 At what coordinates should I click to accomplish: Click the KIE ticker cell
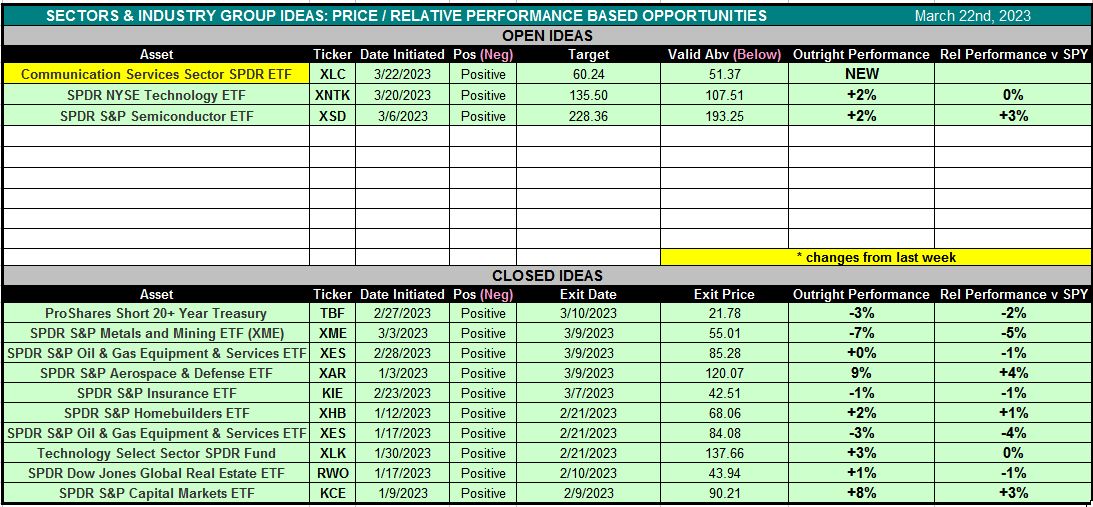click(x=332, y=393)
